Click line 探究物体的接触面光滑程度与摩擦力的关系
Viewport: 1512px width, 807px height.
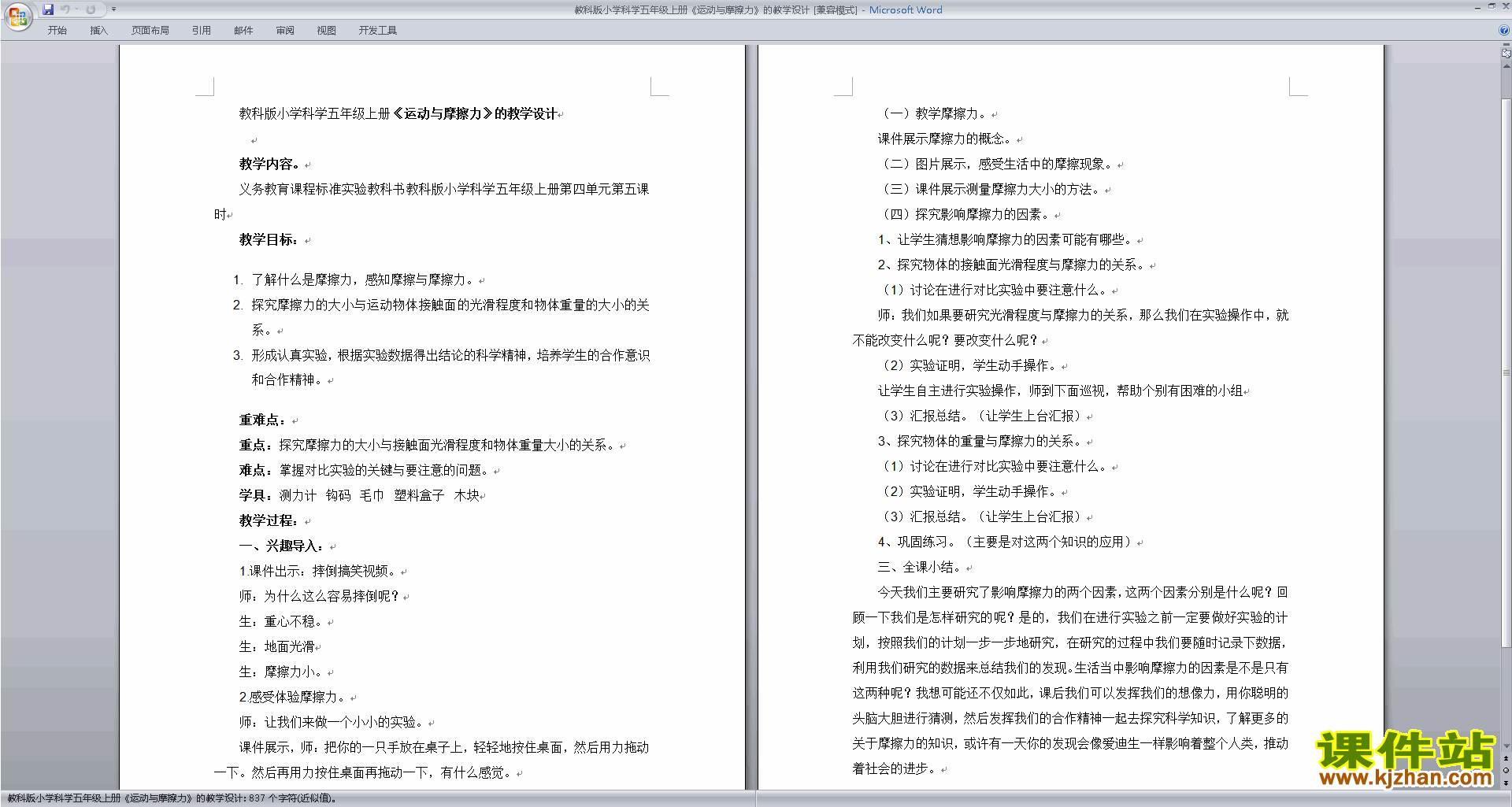(1011, 265)
